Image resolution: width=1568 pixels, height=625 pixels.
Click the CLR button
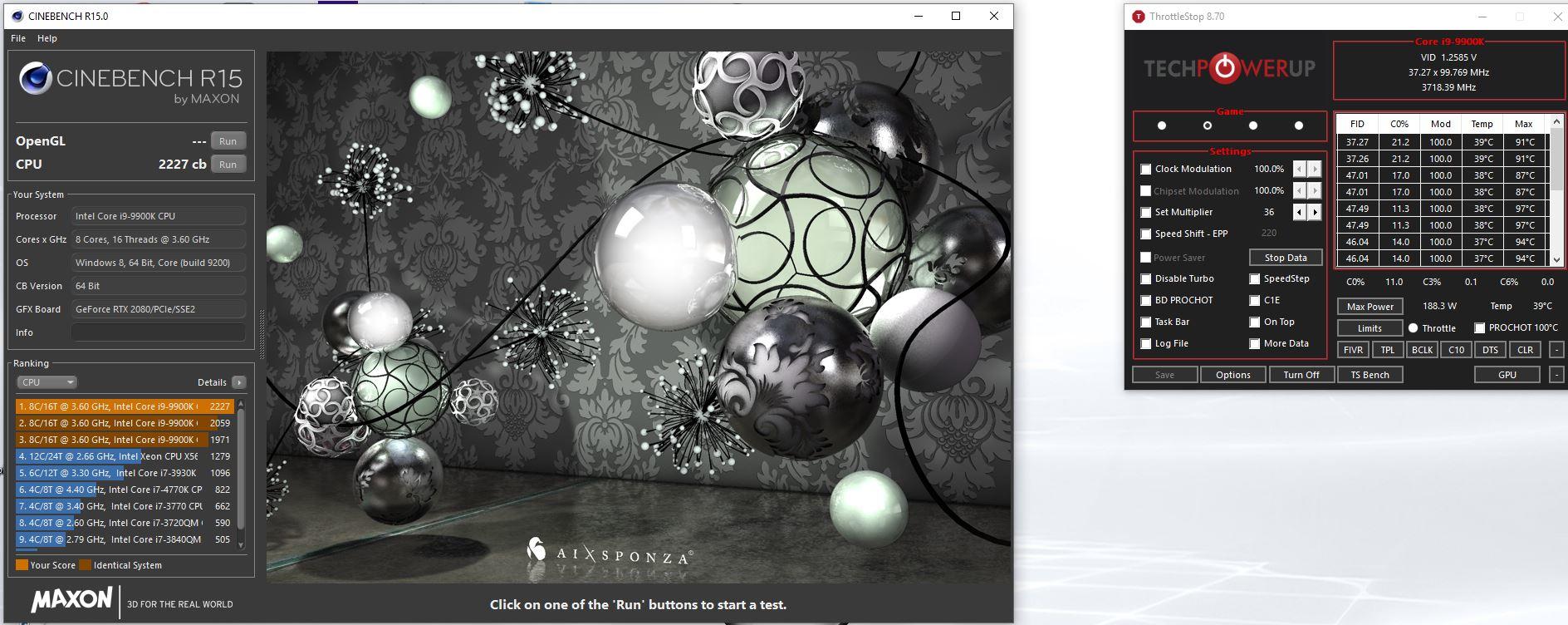(1525, 350)
